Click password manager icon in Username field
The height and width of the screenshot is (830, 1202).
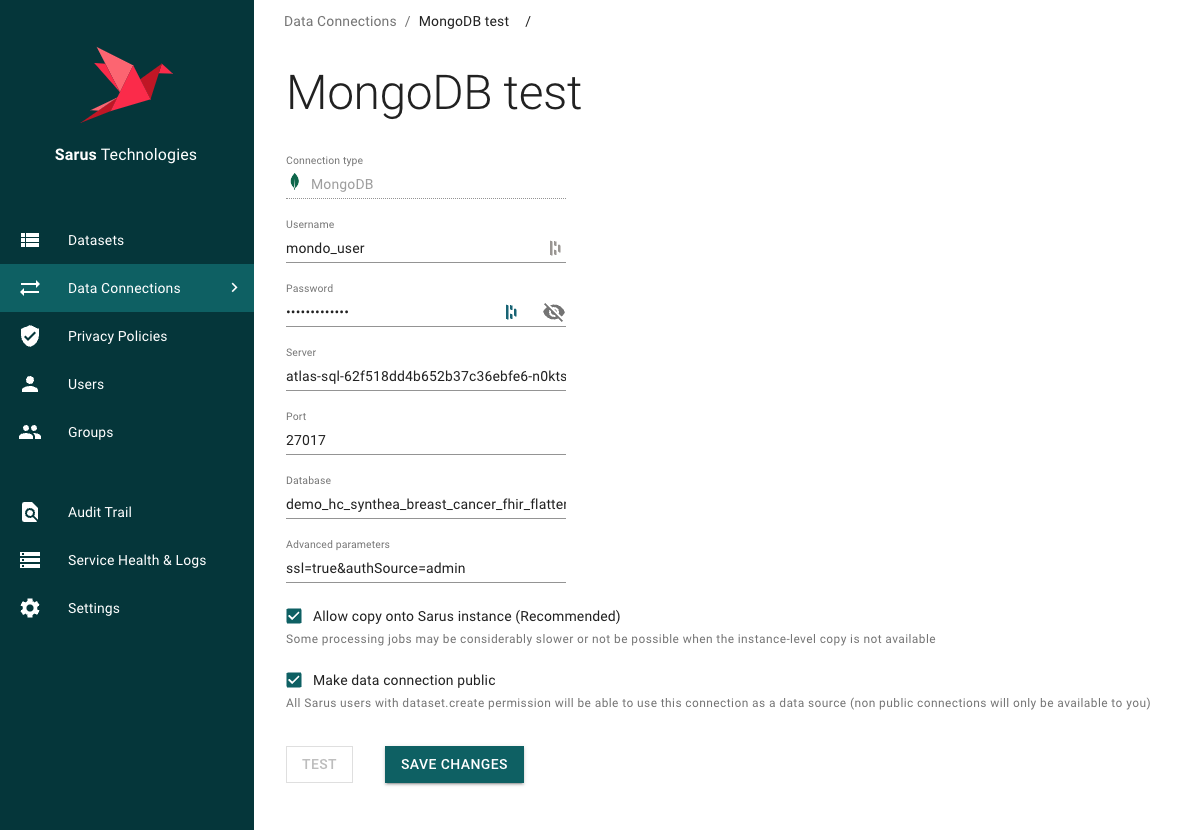click(x=554, y=248)
